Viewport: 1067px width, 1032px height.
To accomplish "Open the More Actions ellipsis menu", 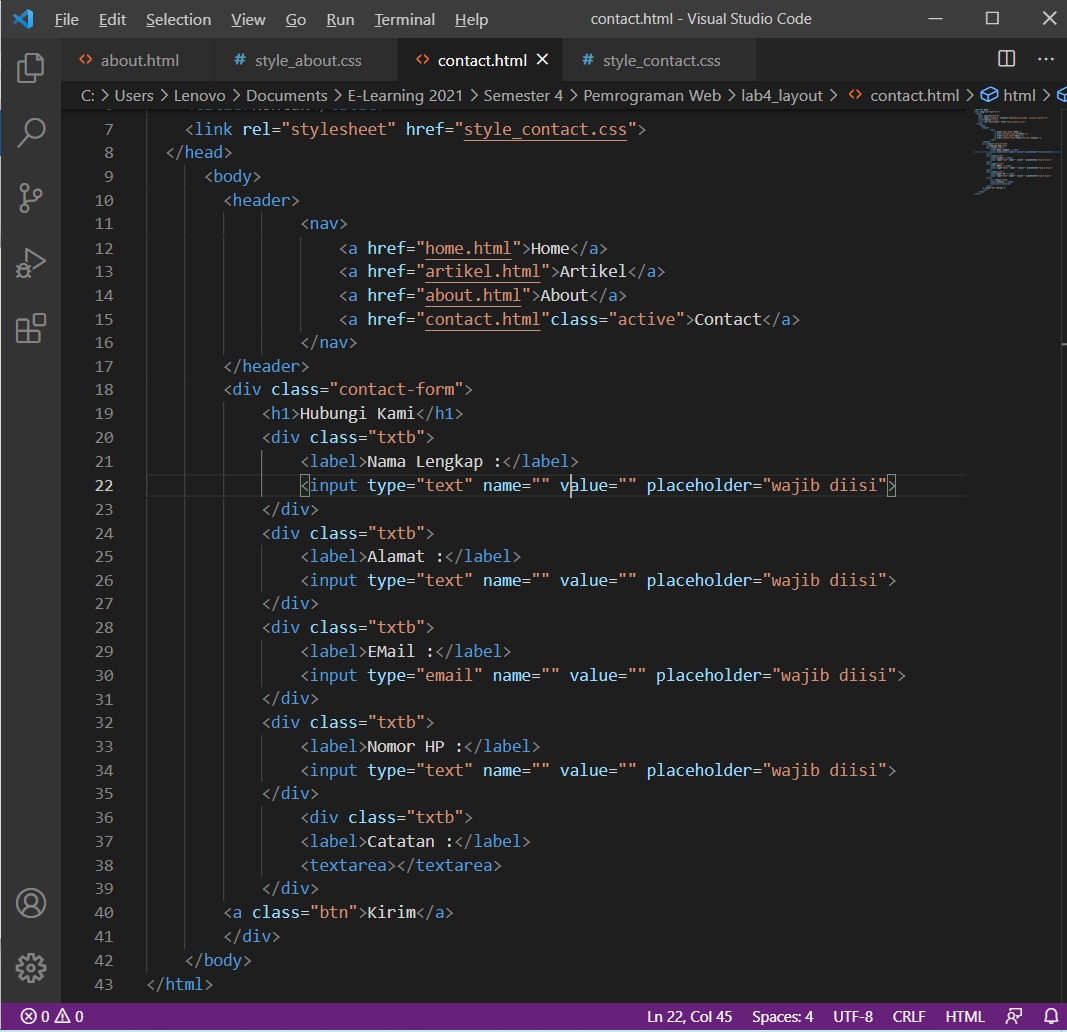I will [x=1045, y=60].
